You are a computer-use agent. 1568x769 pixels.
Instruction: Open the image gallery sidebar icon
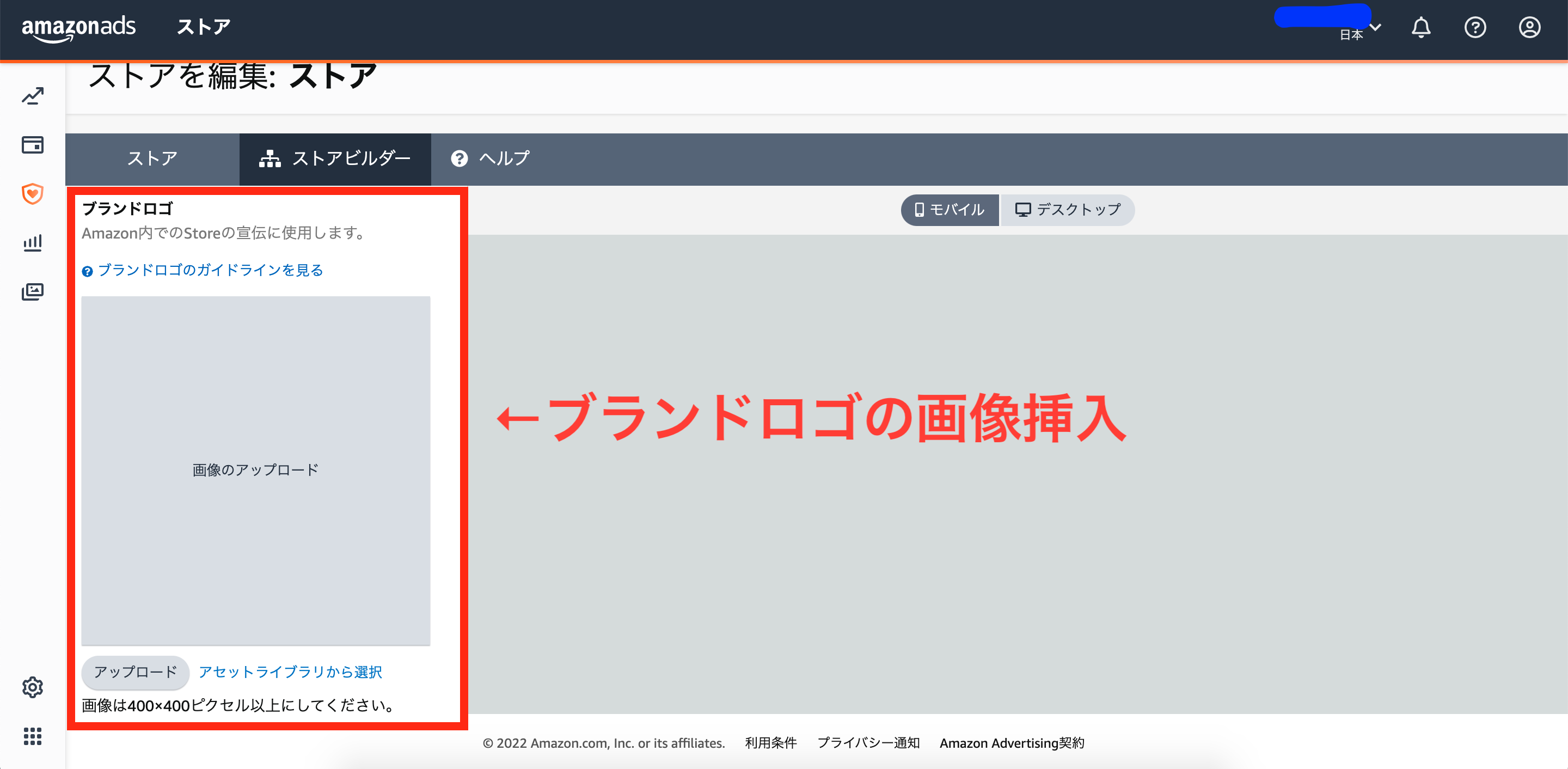click(33, 292)
